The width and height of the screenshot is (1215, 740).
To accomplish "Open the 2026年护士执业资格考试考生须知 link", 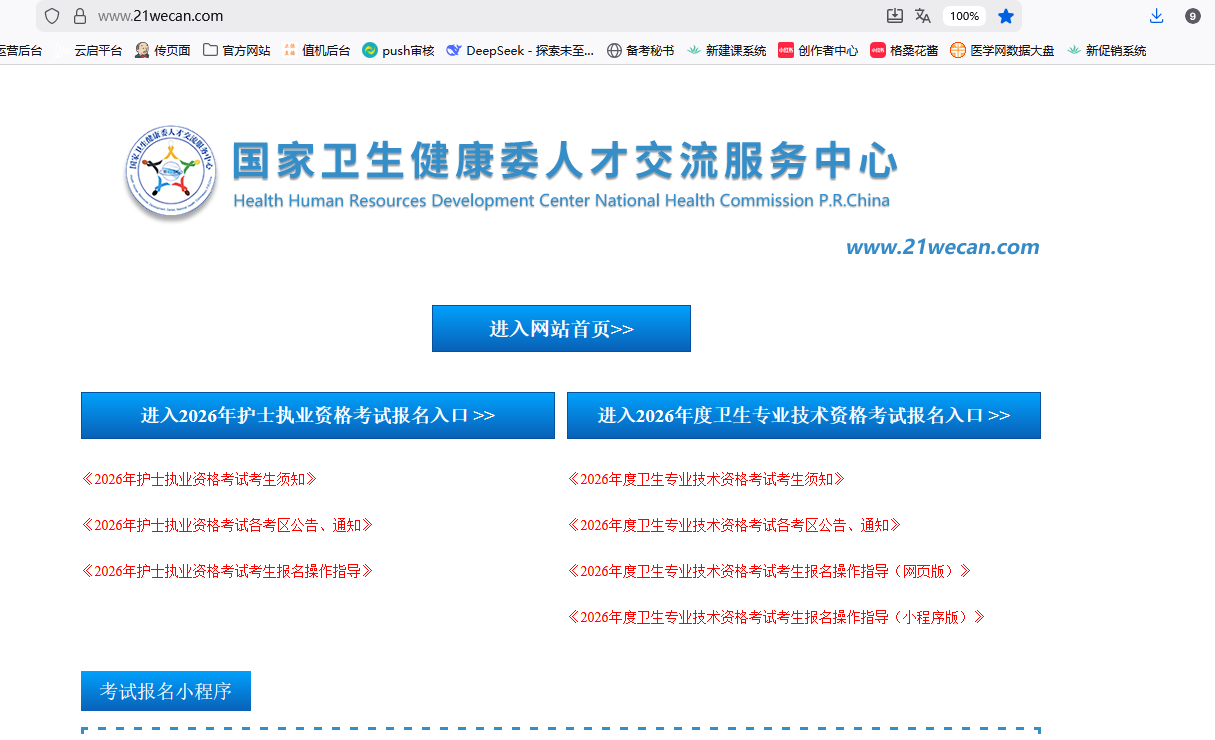I will 199,479.
